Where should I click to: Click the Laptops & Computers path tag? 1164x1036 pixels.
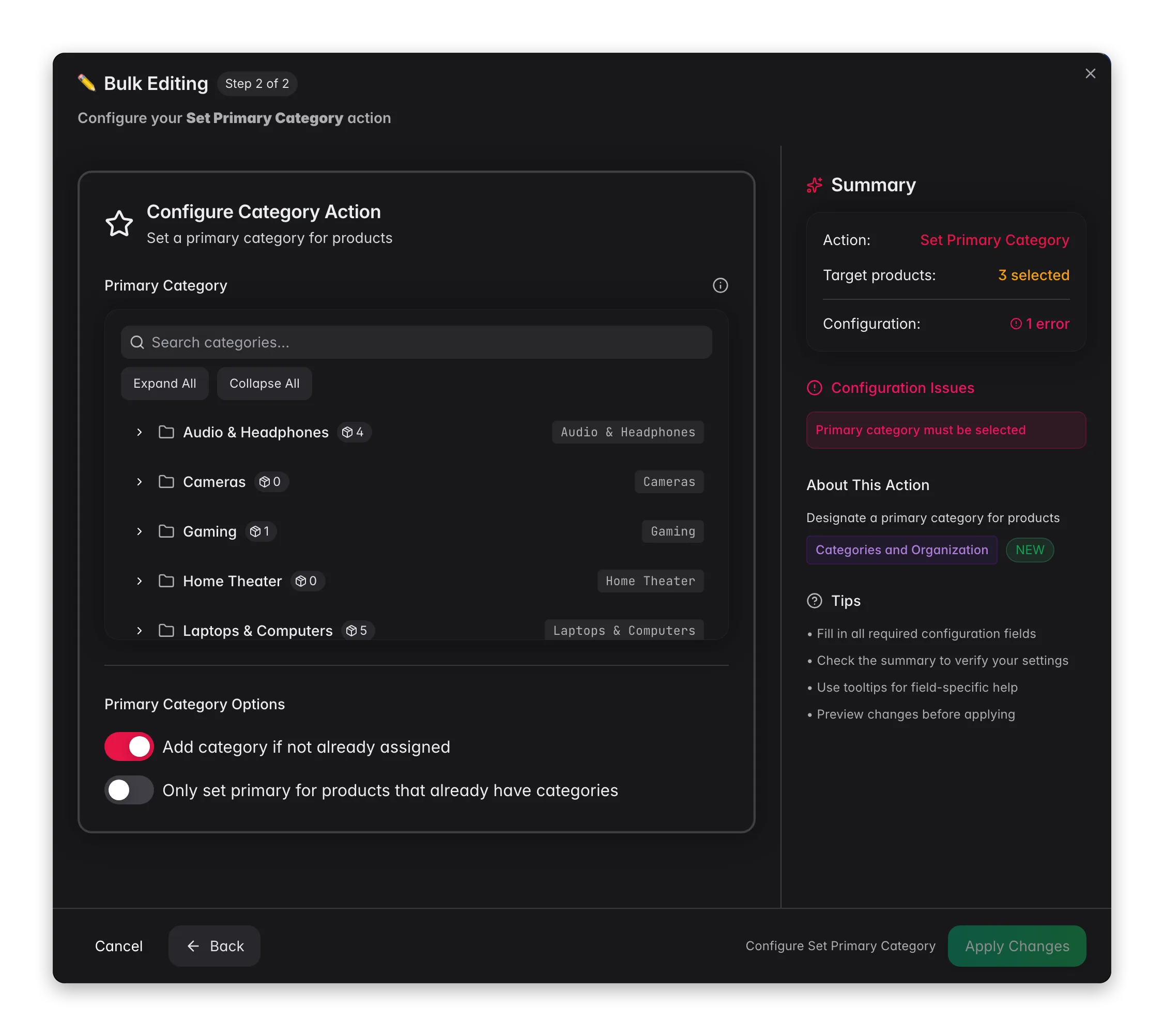(x=624, y=630)
